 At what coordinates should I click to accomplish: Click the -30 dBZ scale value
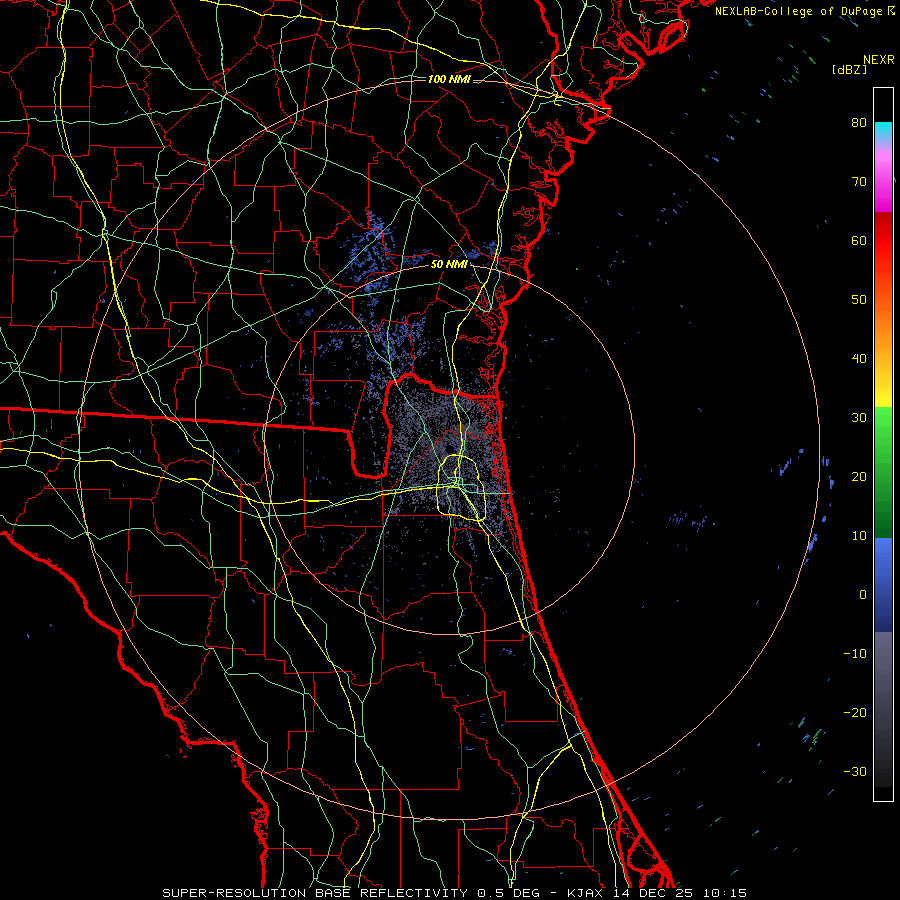[855, 771]
